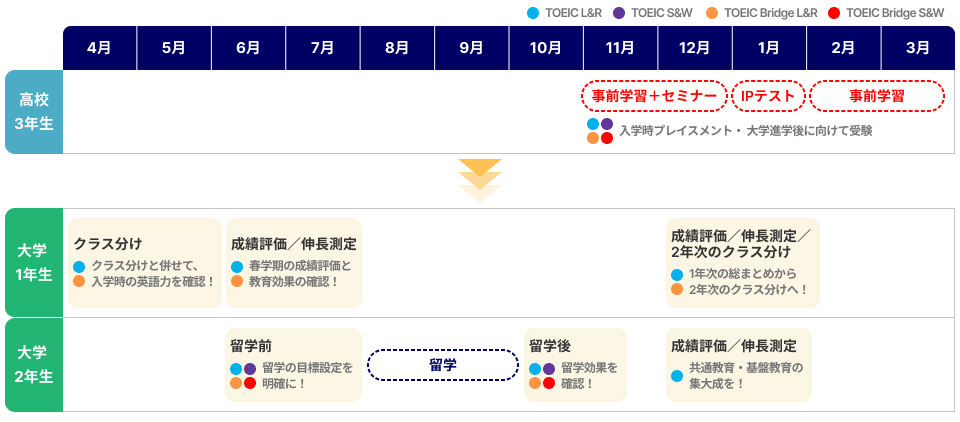Viewport: 960px width, 422px height.
Task: Select the 3月 month header
Action: [x=918, y=48]
